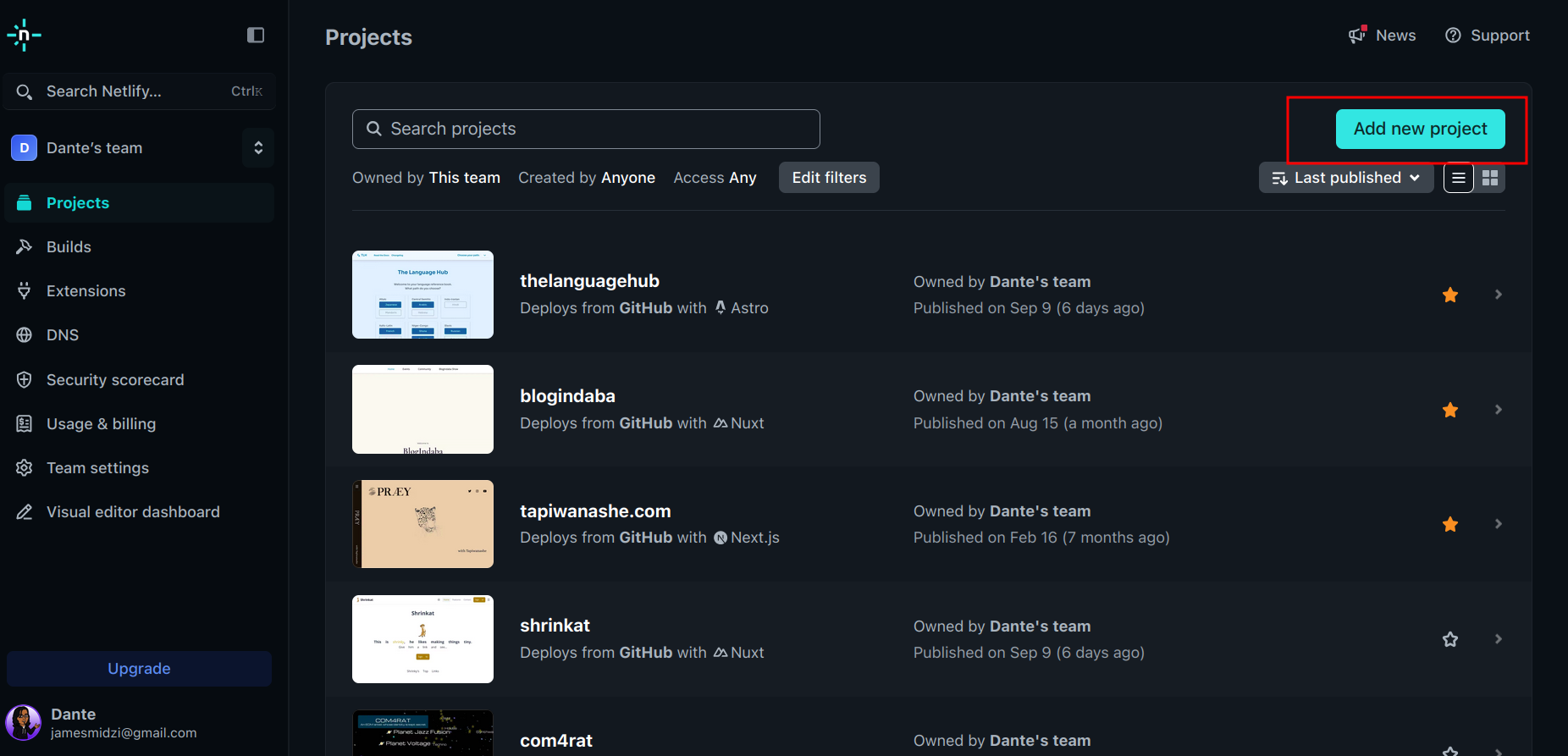Click the Builds hammer icon
This screenshot has height=756, width=1568.
25,246
